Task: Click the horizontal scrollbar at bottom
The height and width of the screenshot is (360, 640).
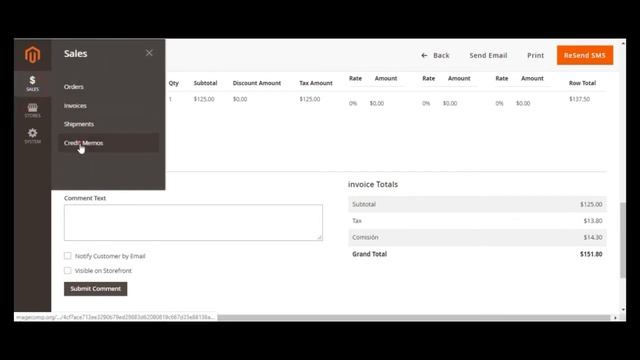Action: [413, 317]
